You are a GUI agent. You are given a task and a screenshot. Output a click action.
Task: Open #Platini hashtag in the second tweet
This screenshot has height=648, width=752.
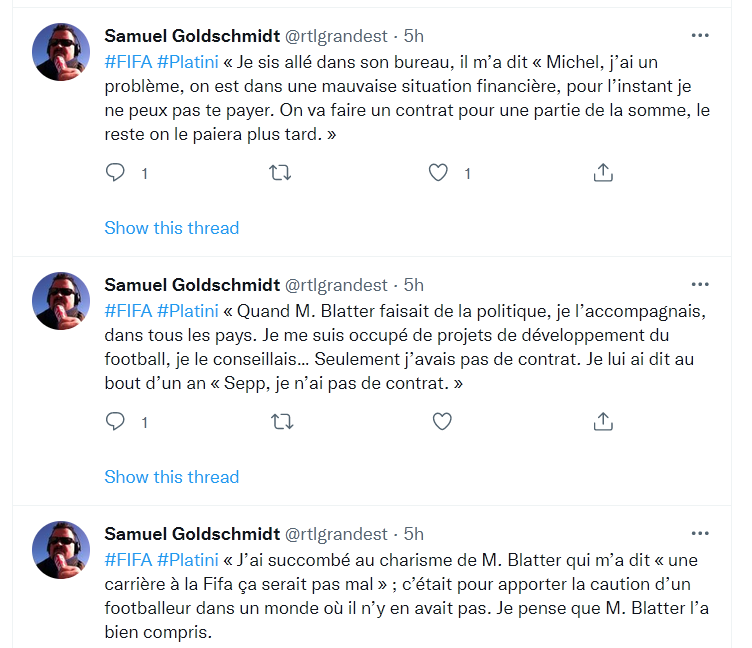pos(188,311)
